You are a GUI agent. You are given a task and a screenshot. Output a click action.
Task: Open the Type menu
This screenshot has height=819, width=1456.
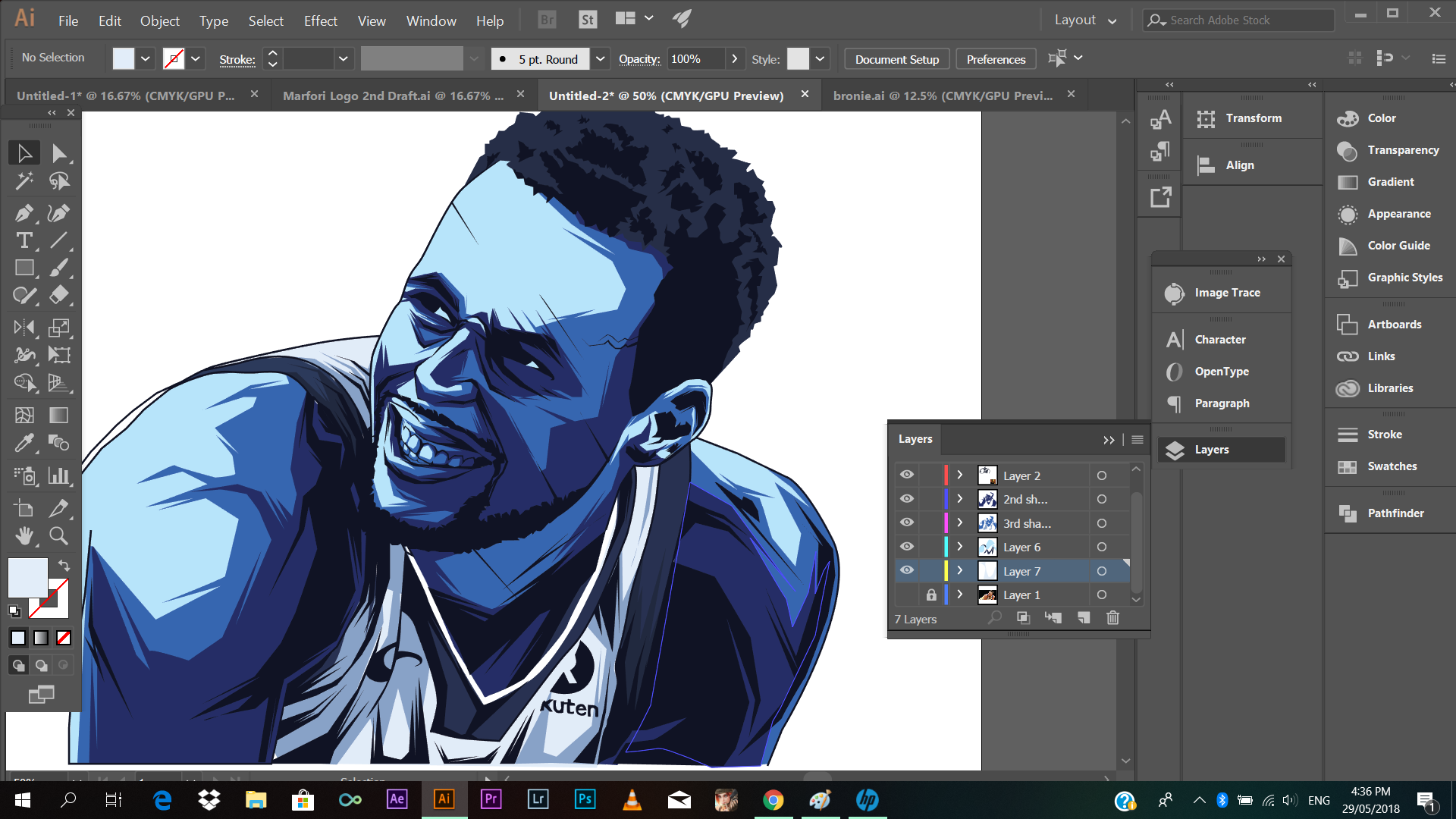214,20
